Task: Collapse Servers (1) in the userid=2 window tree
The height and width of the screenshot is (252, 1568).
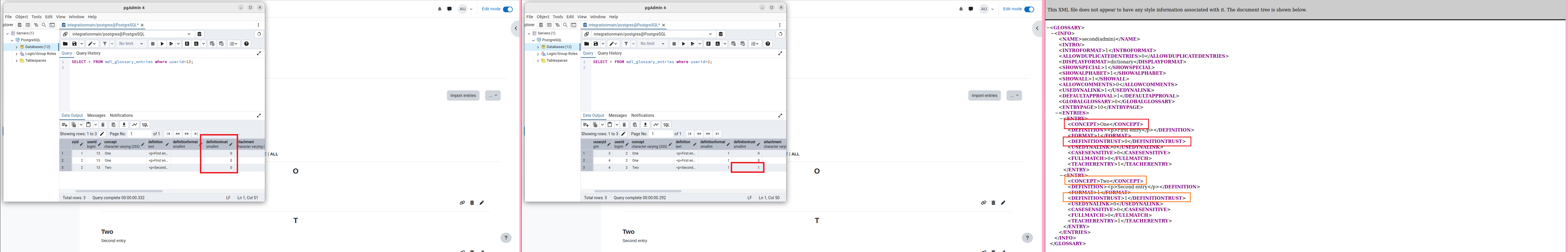Action: pyautogui.click(x=529, y=33)
